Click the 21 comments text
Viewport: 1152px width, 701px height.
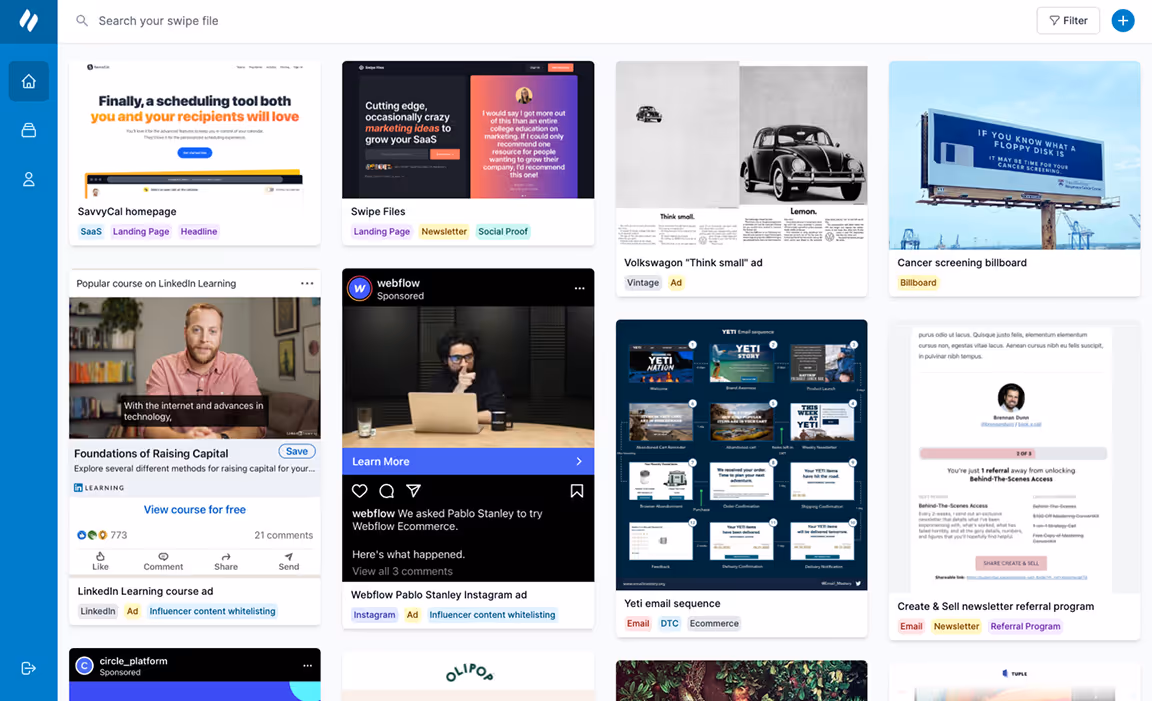tap(284, 535)
